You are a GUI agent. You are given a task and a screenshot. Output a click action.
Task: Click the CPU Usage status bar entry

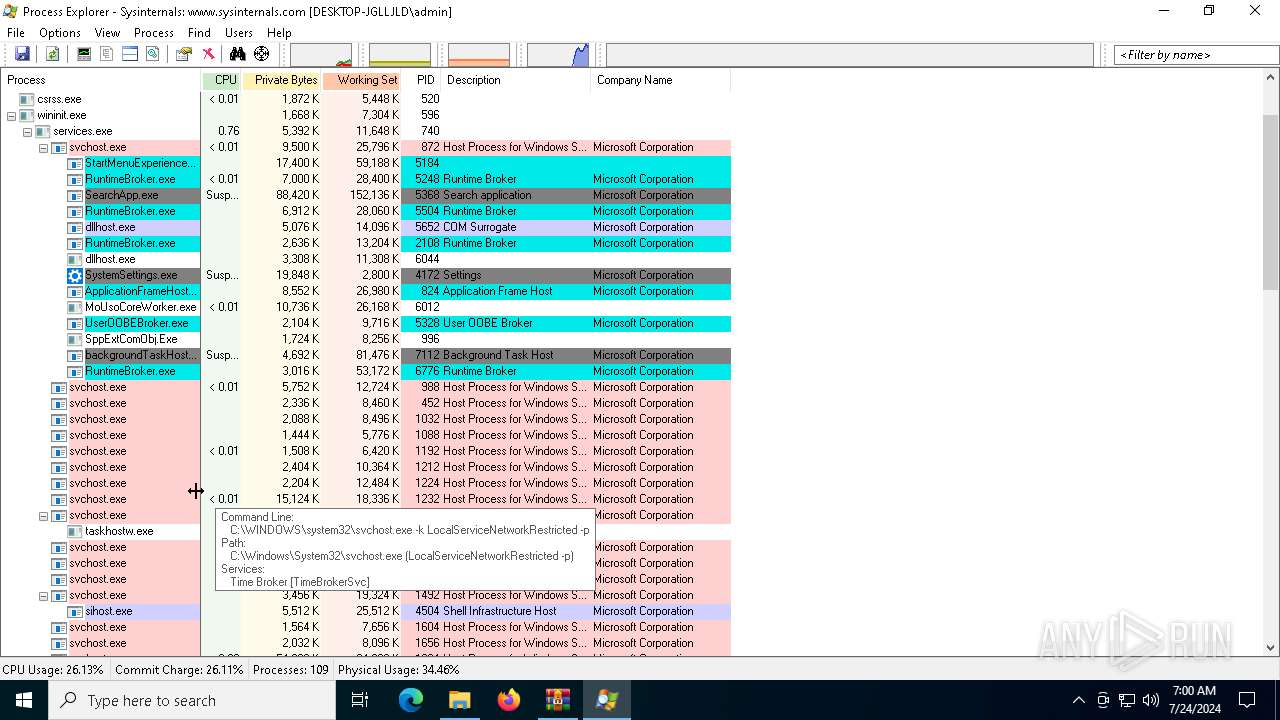53,670
